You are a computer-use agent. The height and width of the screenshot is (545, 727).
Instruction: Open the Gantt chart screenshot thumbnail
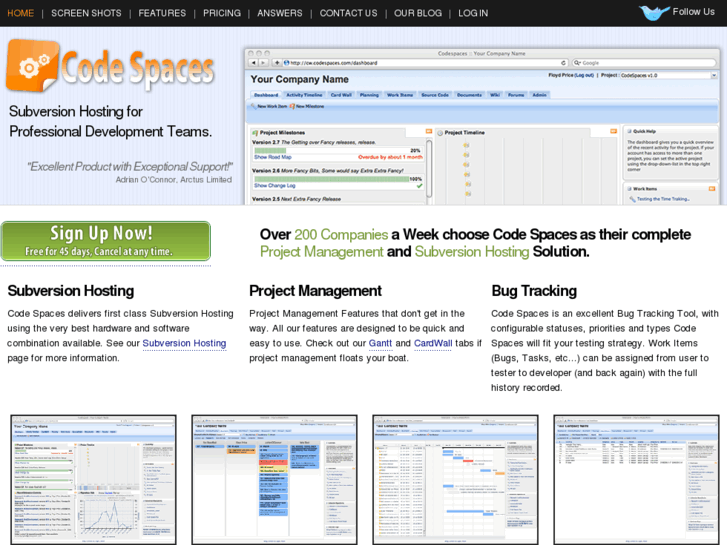point(455,480)
